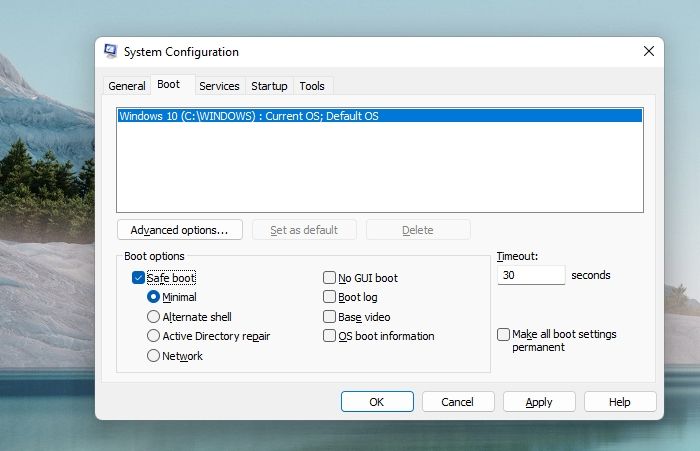Switch to the General tab
The height and width of the screenshot is (451, 700).
pos(127,86)
